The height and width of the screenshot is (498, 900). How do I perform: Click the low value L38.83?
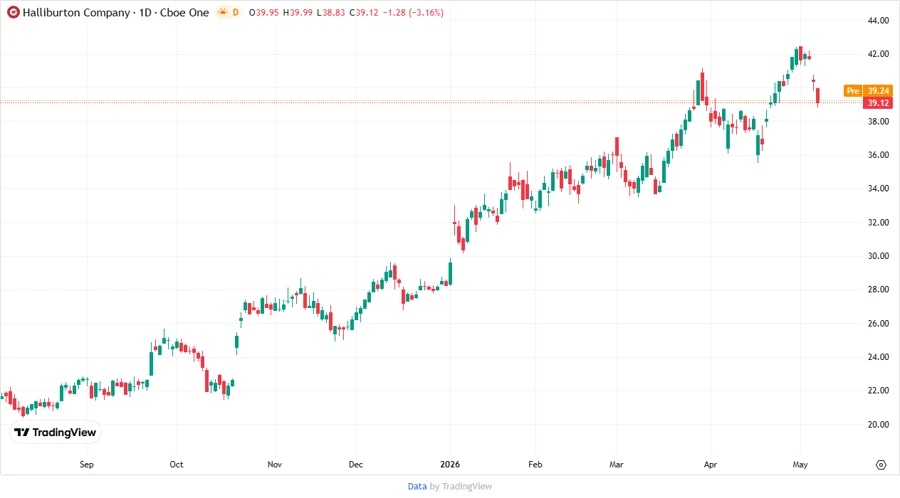331,12
